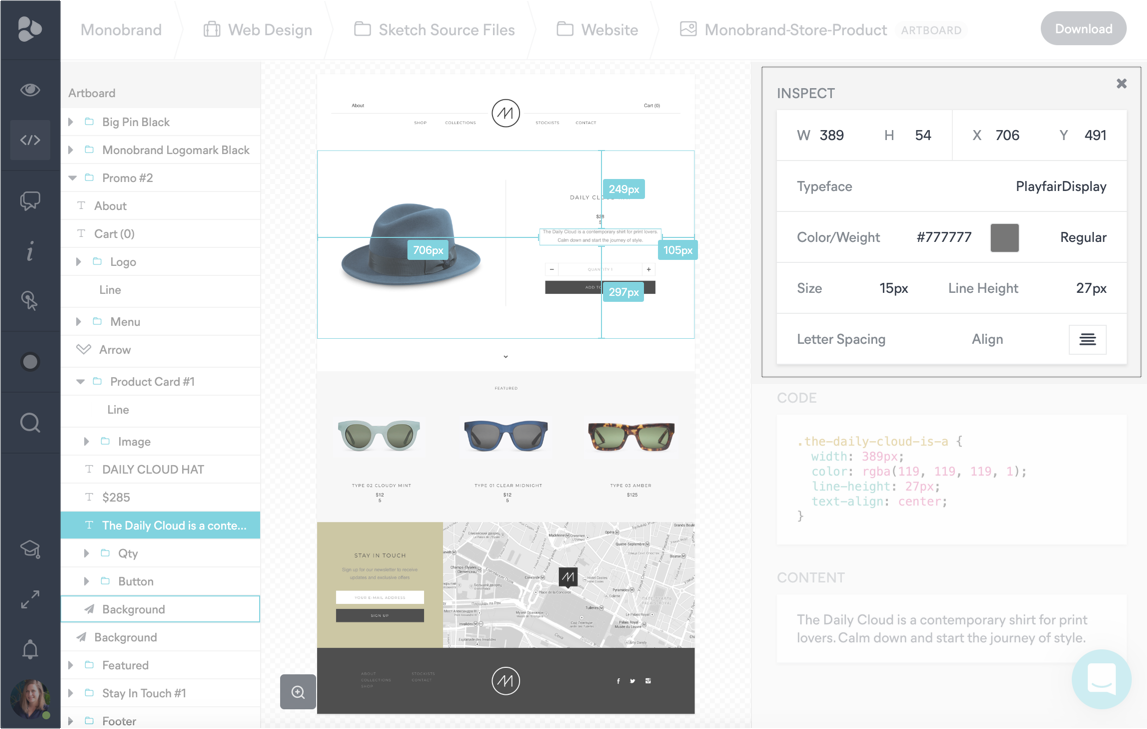Image resolution: width=1147 pixels, height=729 pixels.
Task: Open the graduation cap learning icon
Action: click(x=30, y=548)
